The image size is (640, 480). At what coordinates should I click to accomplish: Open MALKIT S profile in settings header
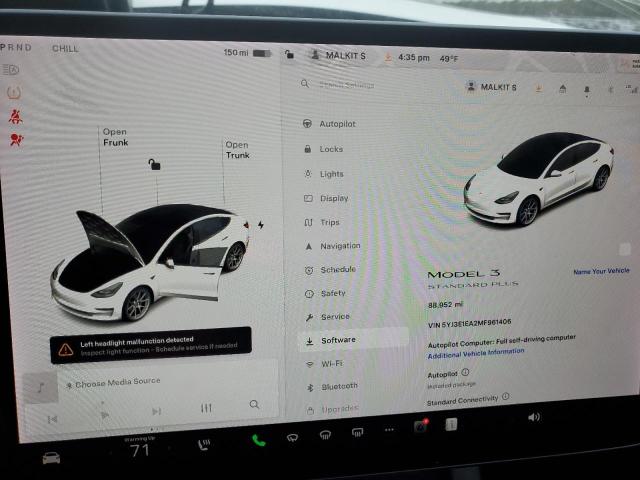click(x=492, y=87)
